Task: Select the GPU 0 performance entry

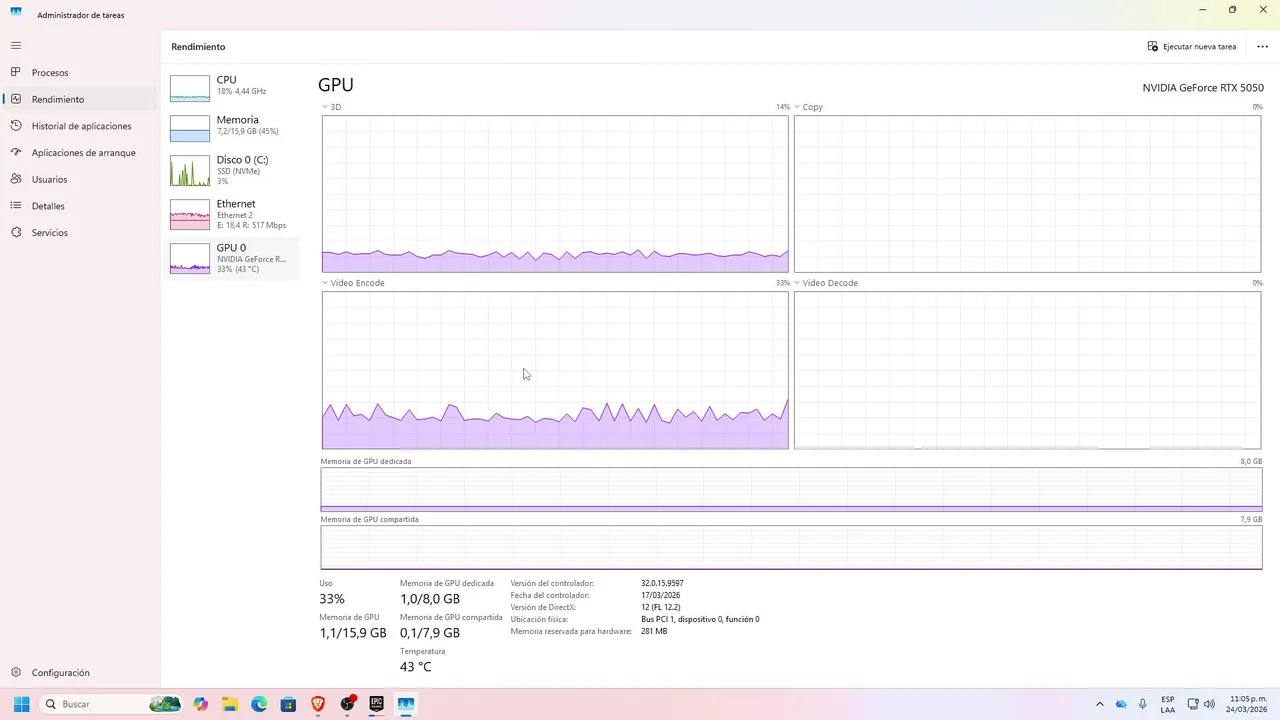Action: [x=232, y=257]
